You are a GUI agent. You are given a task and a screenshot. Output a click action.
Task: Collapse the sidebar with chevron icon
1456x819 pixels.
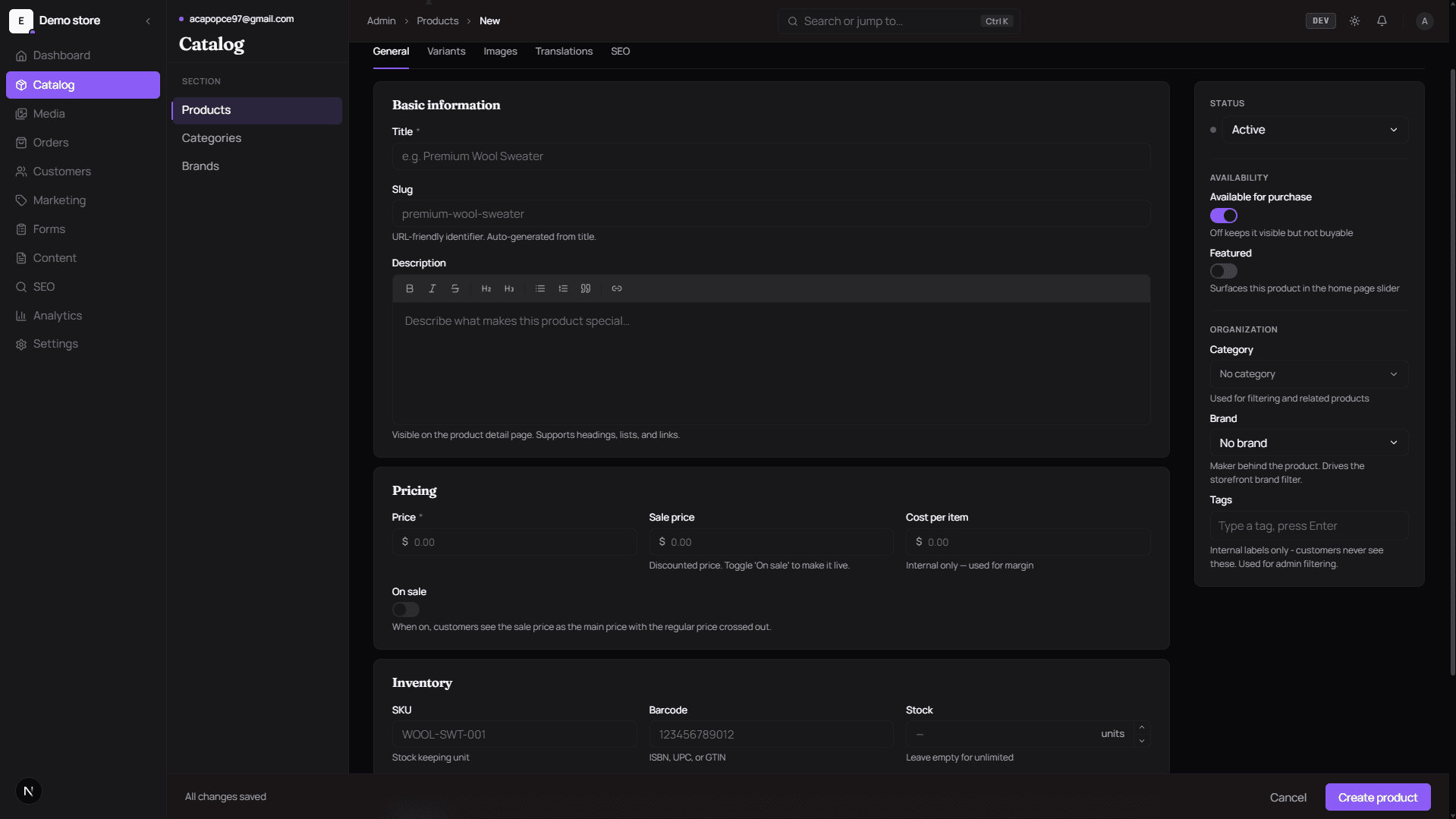pyautogui.click(x=148, y=21)
